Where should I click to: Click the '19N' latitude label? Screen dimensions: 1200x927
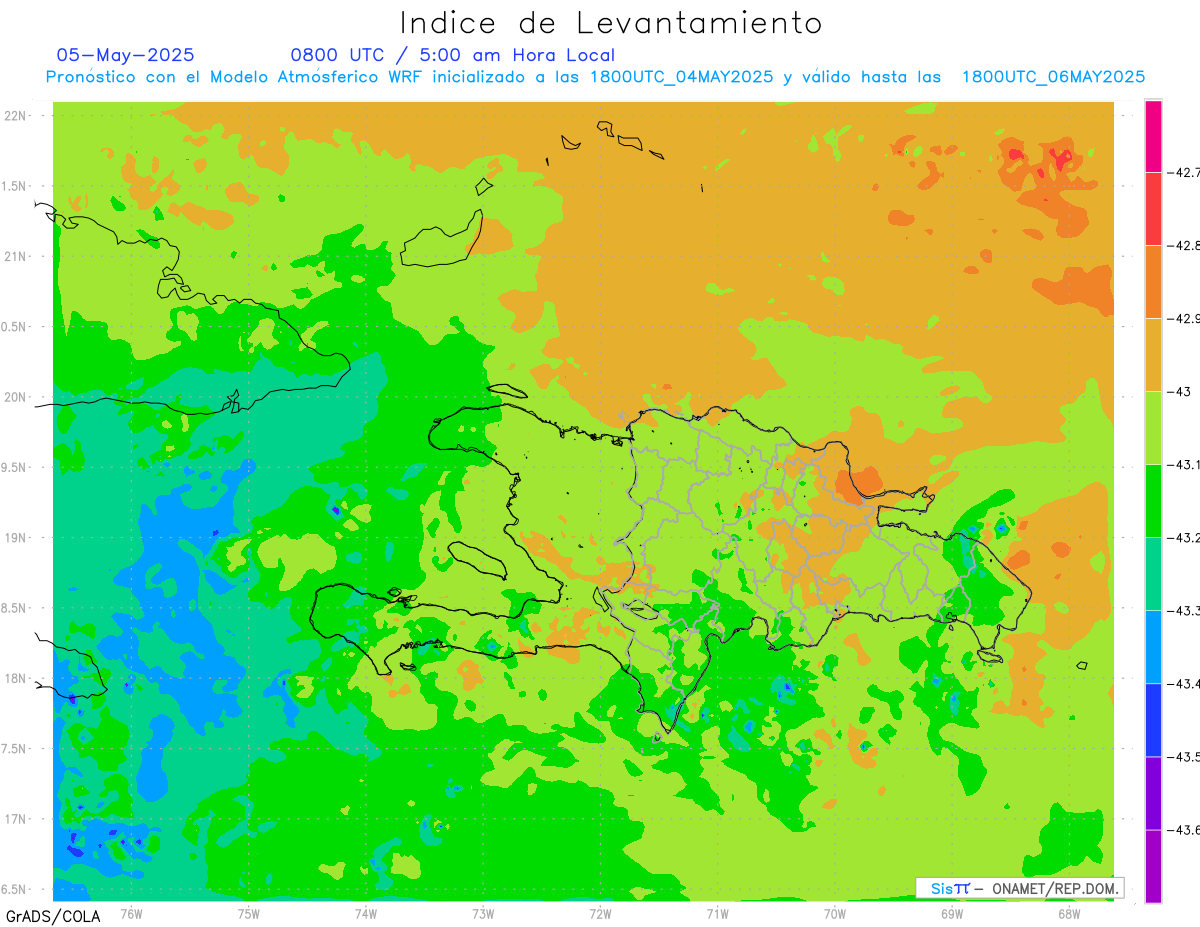15,537
